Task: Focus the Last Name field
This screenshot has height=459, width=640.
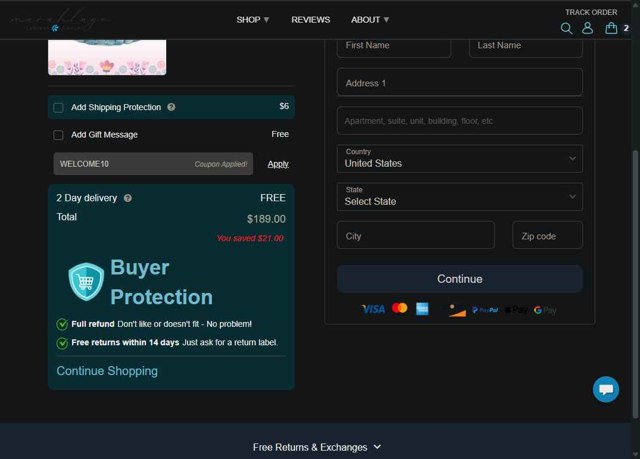Action: pos(526,46)
